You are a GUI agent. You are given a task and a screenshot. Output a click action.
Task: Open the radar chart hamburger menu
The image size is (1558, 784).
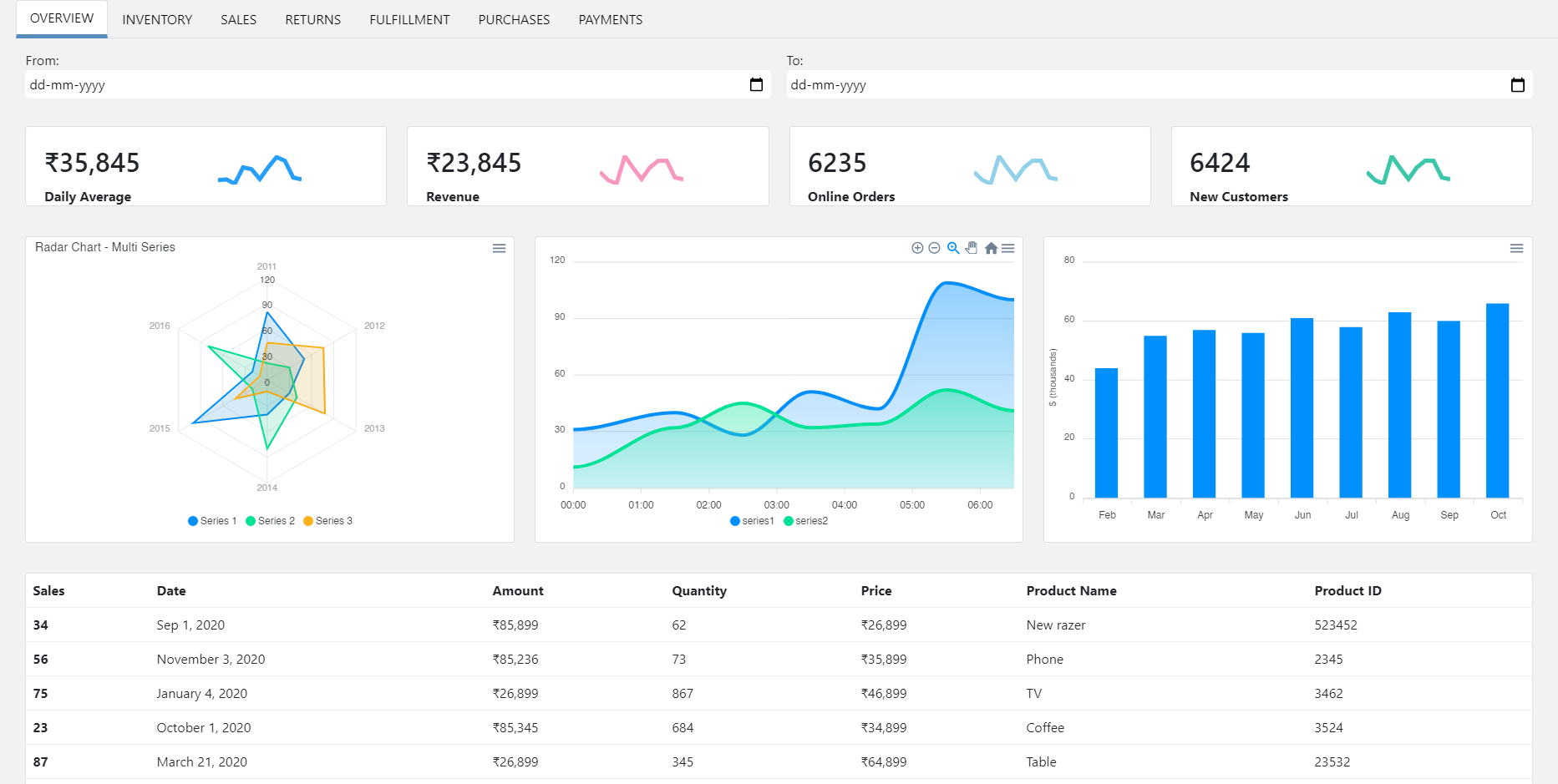(x=499, y=248)
